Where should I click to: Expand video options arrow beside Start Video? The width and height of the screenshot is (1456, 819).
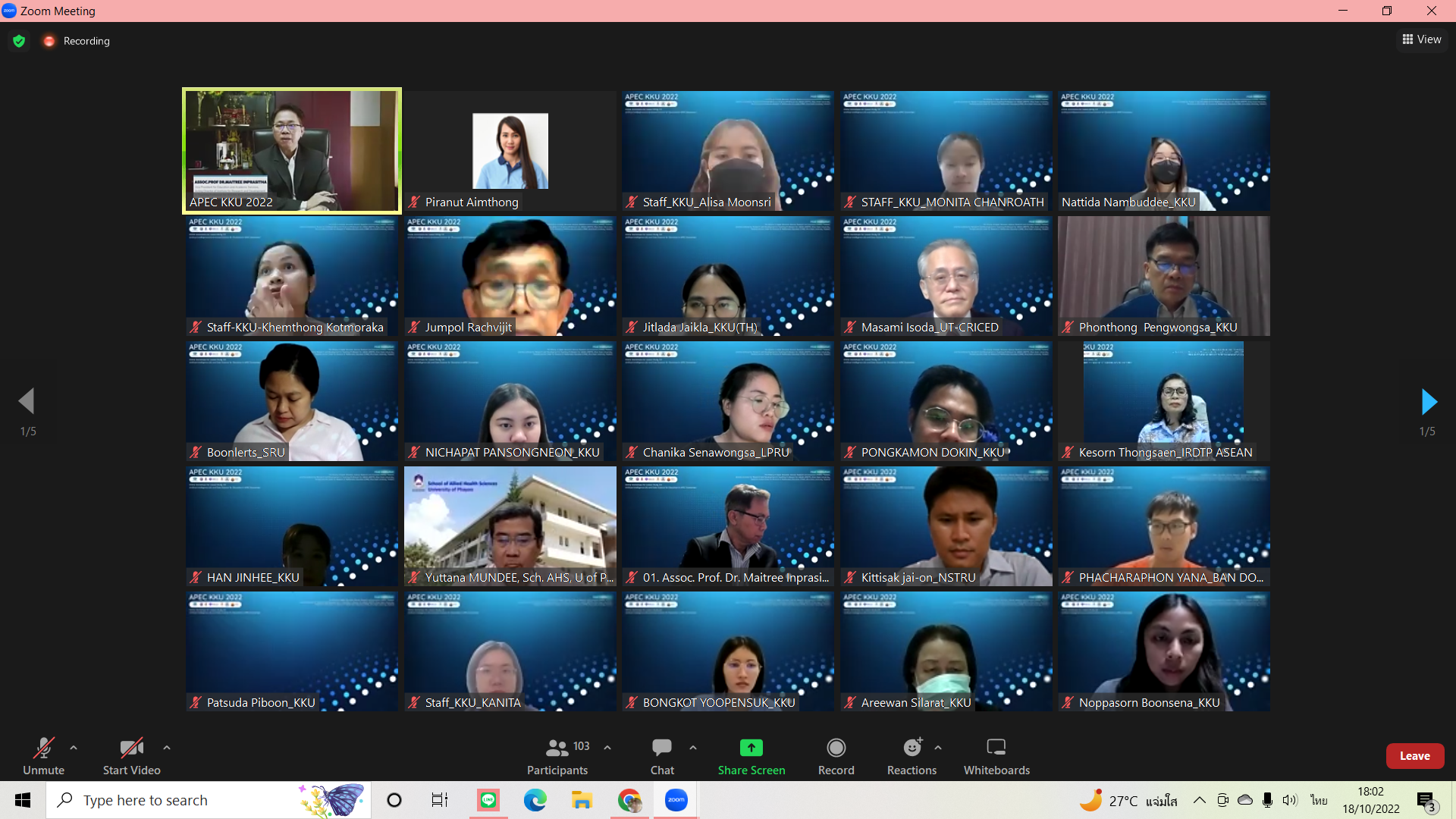tap(167, 748)
